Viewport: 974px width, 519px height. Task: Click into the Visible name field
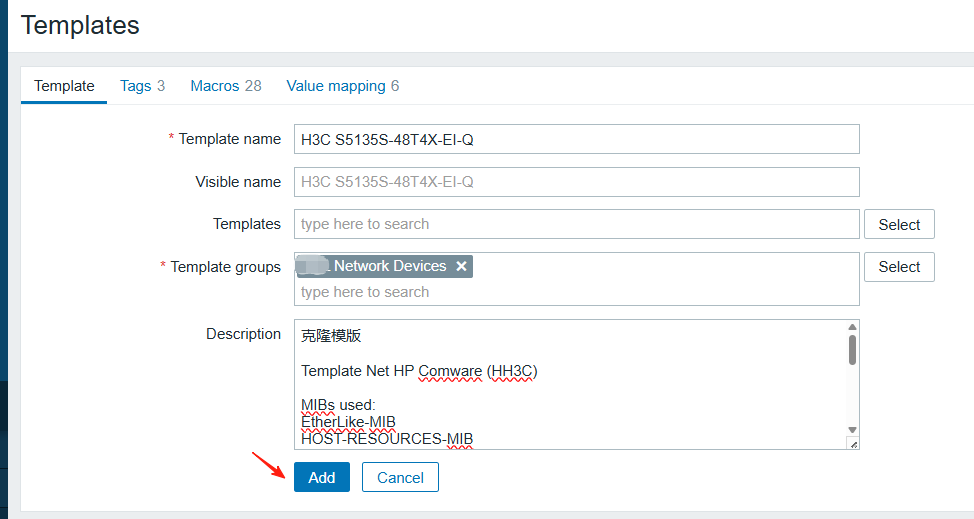point(576,182)
